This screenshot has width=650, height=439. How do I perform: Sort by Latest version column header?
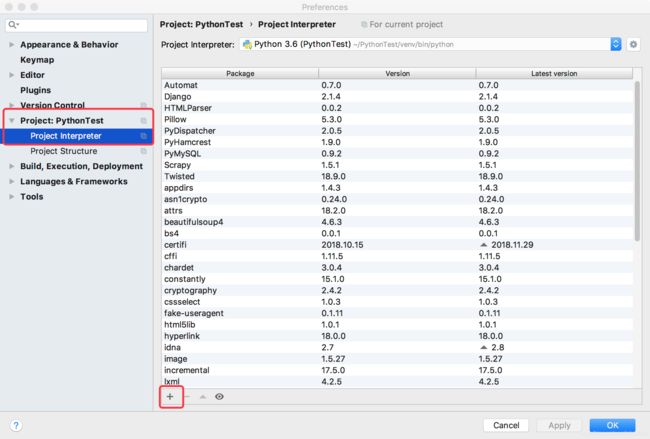(554, 73)
